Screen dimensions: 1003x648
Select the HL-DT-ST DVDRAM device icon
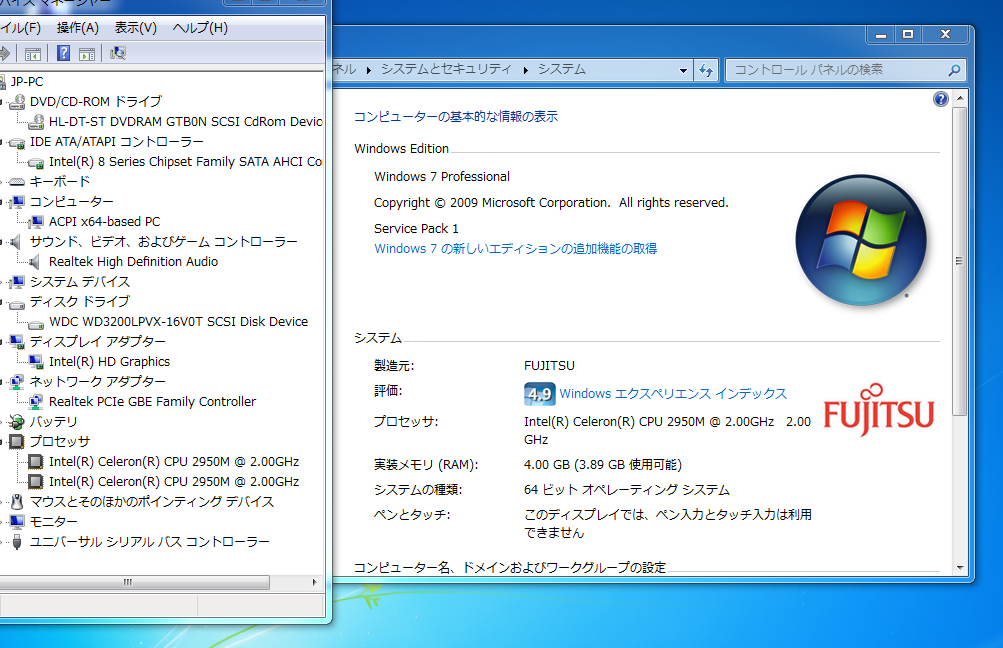36,122
